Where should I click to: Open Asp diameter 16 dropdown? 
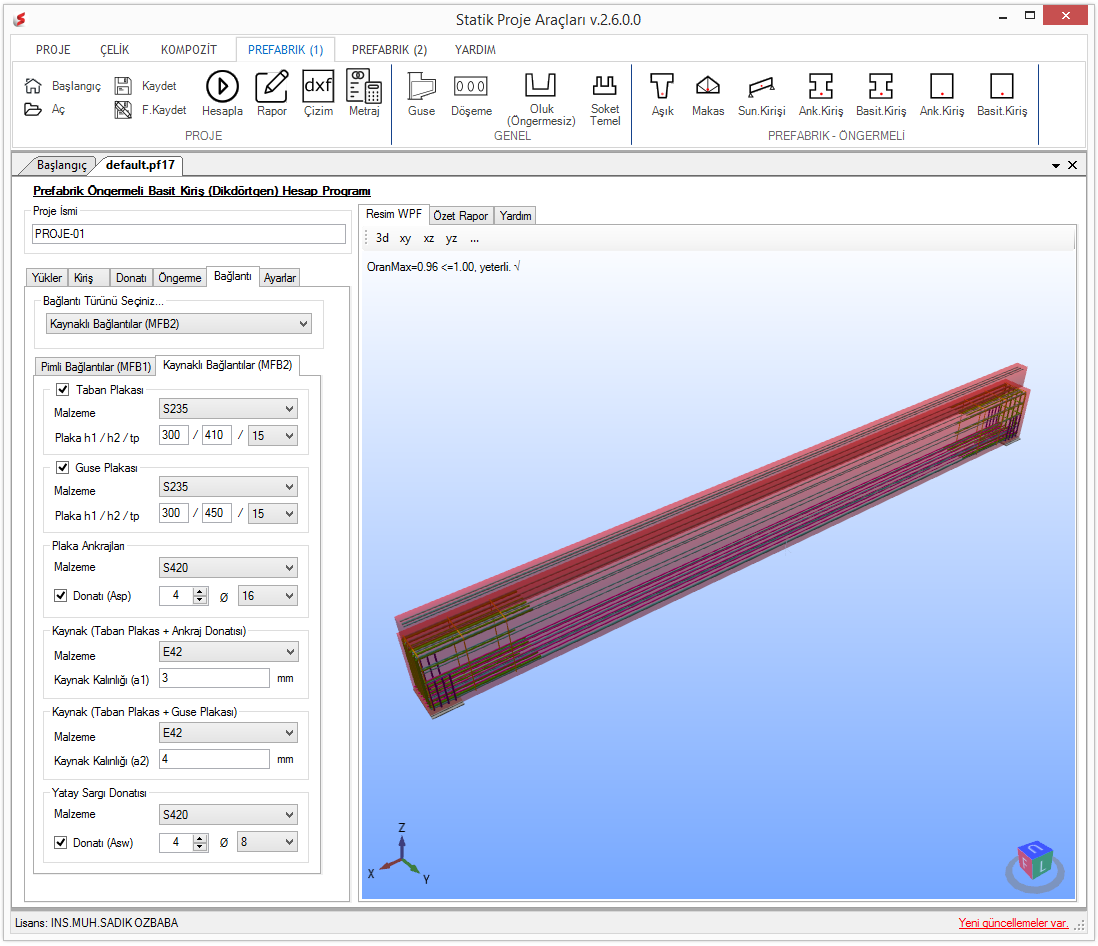pyautogui.click(x=267, y=596)
